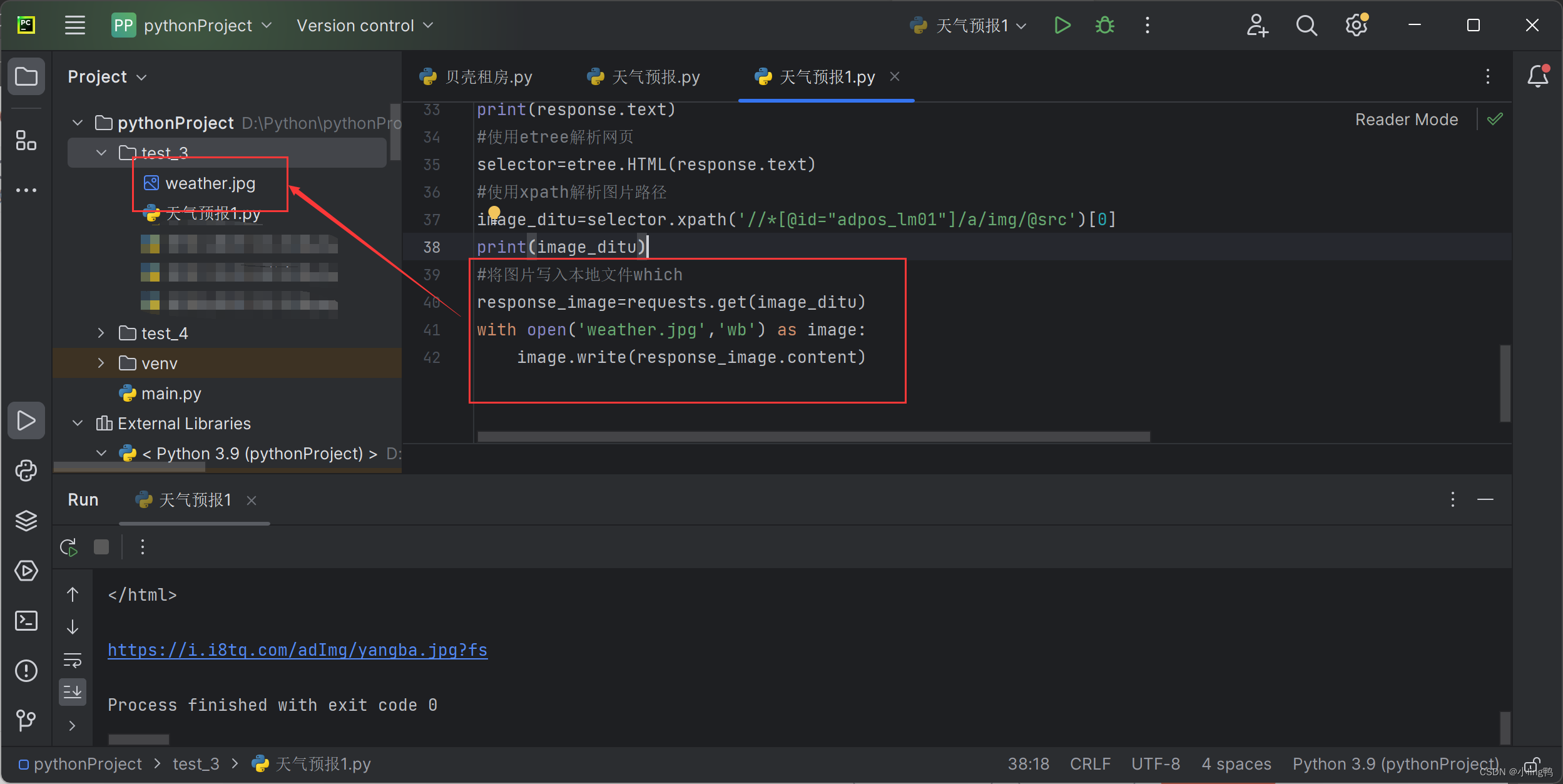Run the current script with the green play button

[x=1062, y=25]
